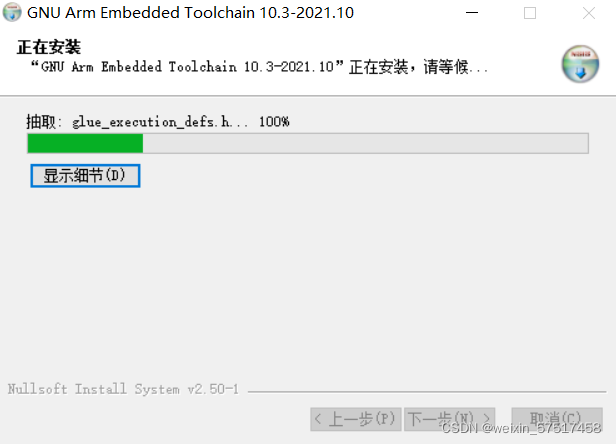Minimize the GNU Arm Embedded Toolchain window
The width and height of the screenshot is (616, 444).
(x=472, y=13)
